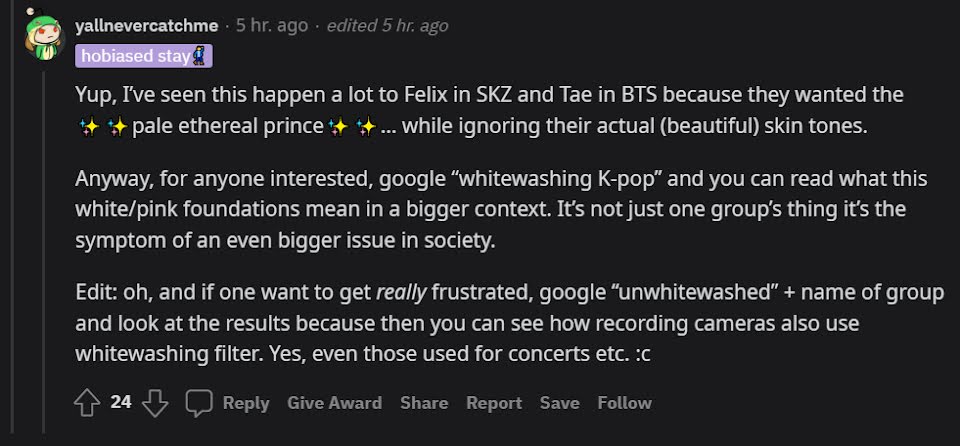Save this comment
The image size is (960, 446).
tap(559, 403)
